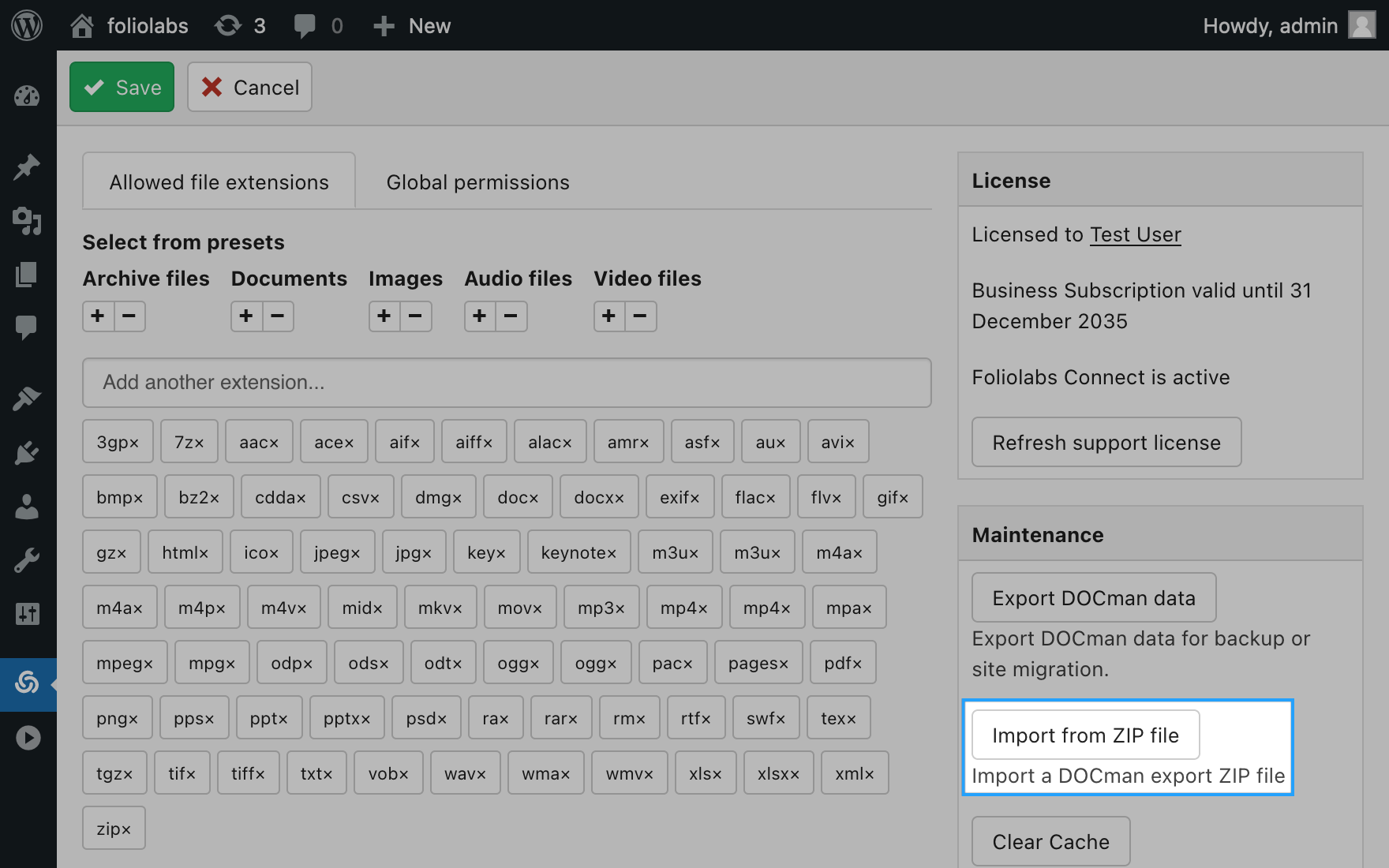Remove the pdf extension tag

coord(857,664)
